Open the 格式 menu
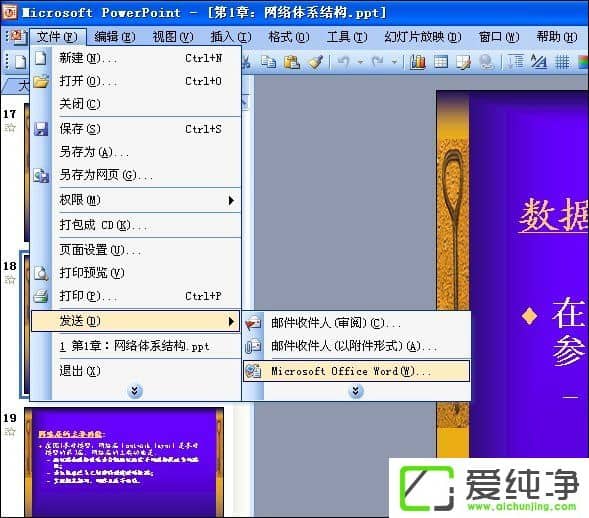This screenshot has height=518, width=589. coord(288,37)
